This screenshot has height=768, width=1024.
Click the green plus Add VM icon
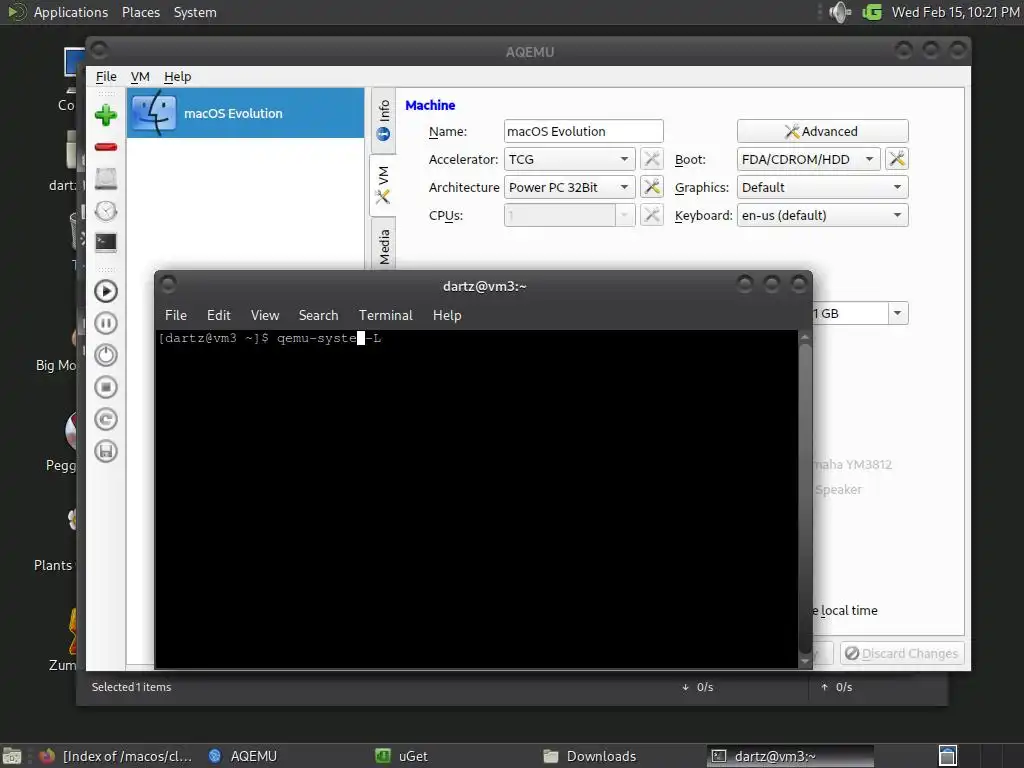coord(106,115)
